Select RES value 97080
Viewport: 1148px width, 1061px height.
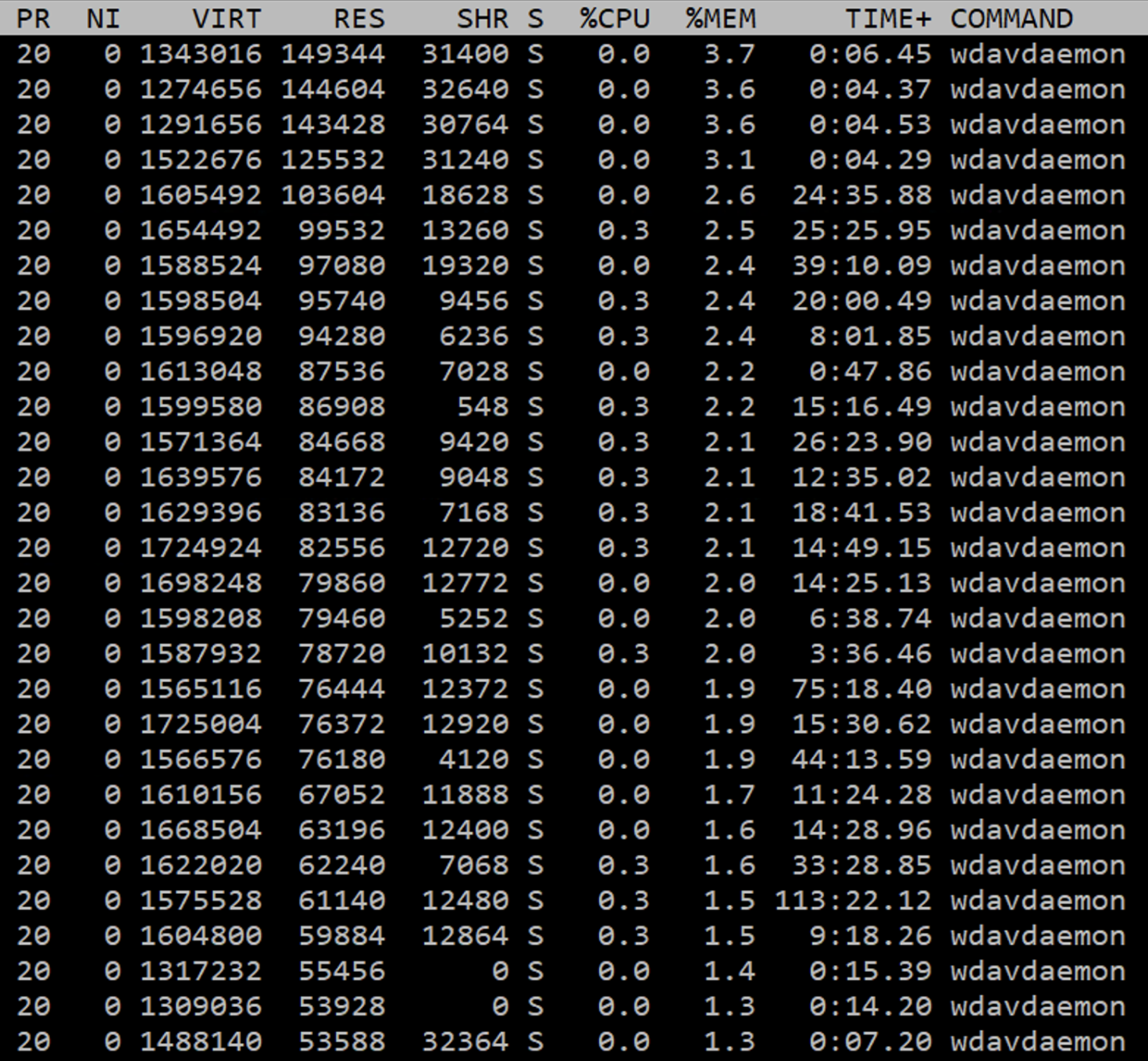coord(341,266)
